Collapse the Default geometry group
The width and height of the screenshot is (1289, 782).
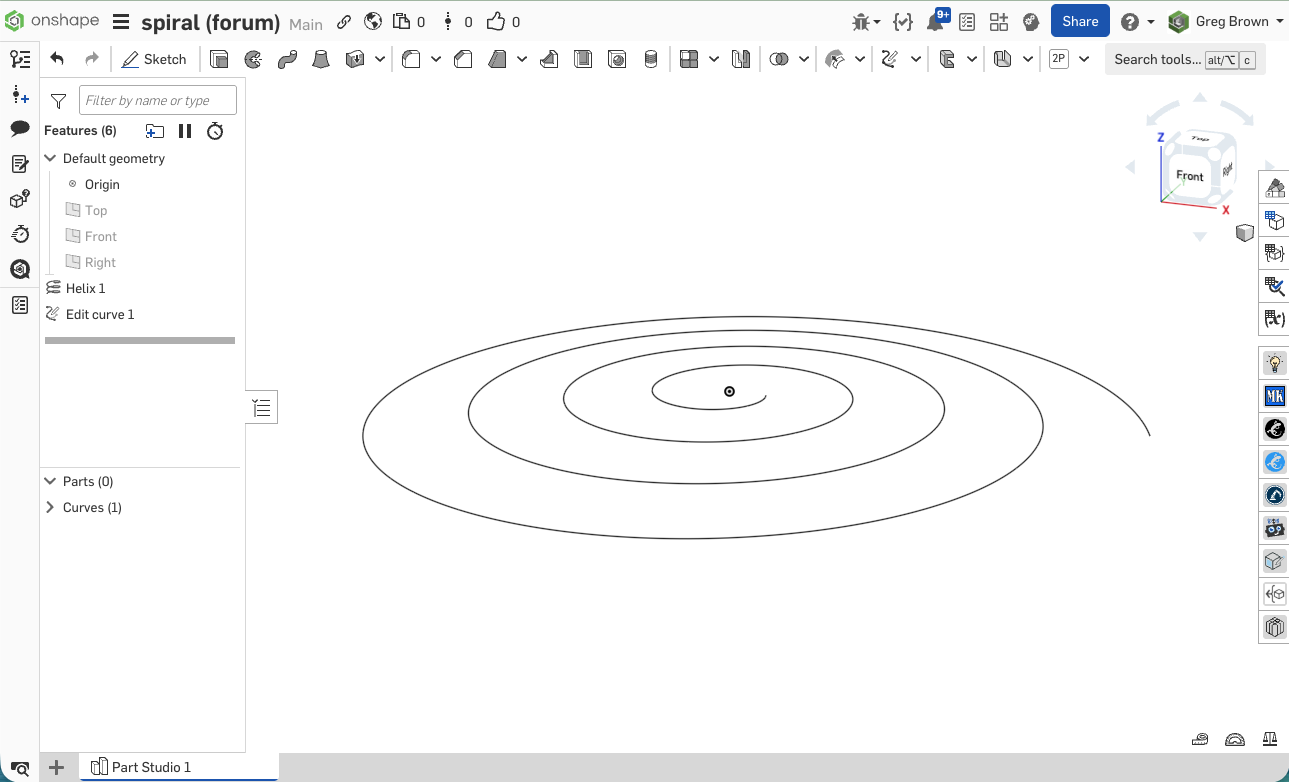pos(50,158)
